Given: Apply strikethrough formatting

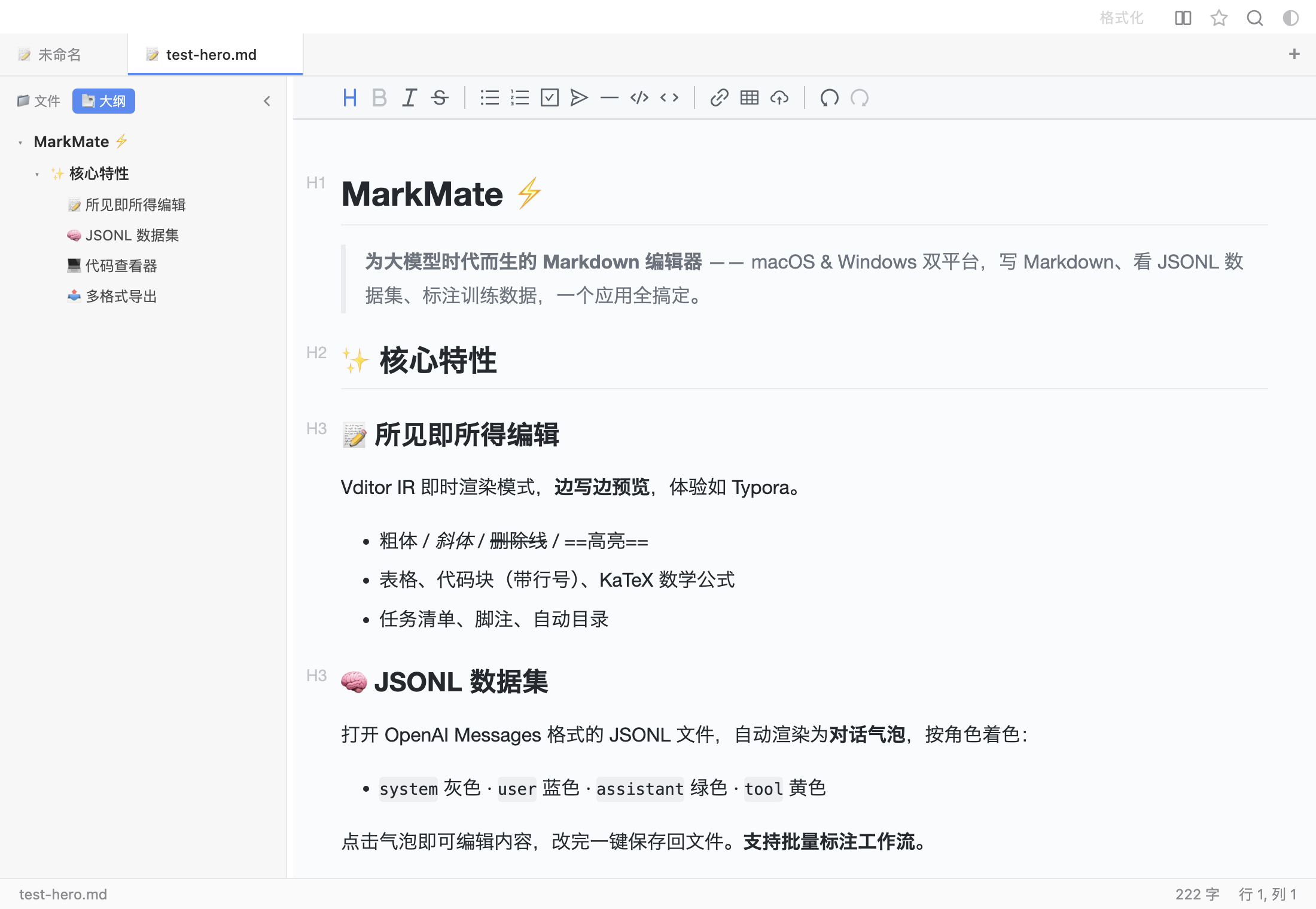Looking at the screenshot, I should pos(440,97).
